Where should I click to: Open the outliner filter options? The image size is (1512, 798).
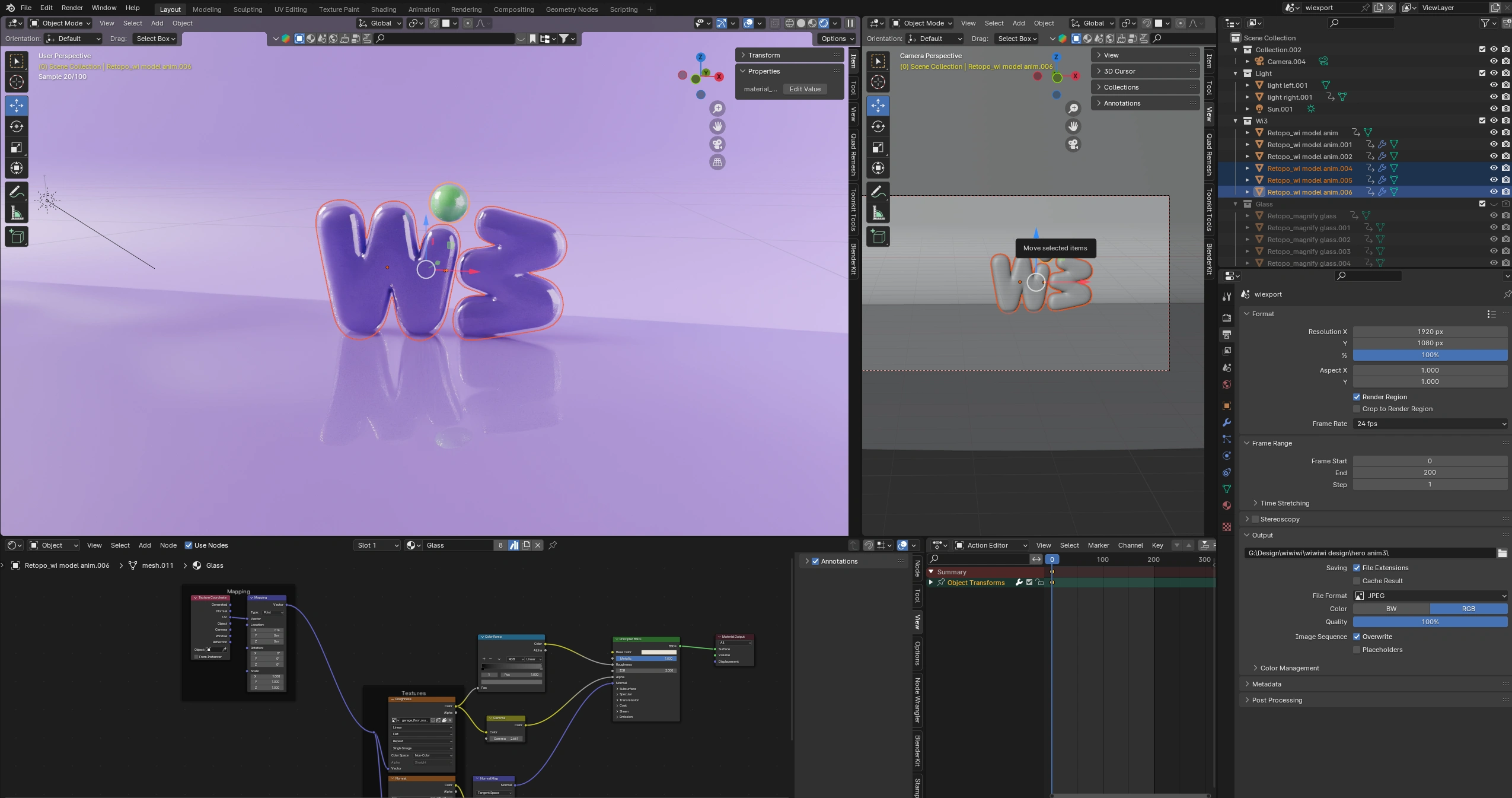[x=1485, y=23]
